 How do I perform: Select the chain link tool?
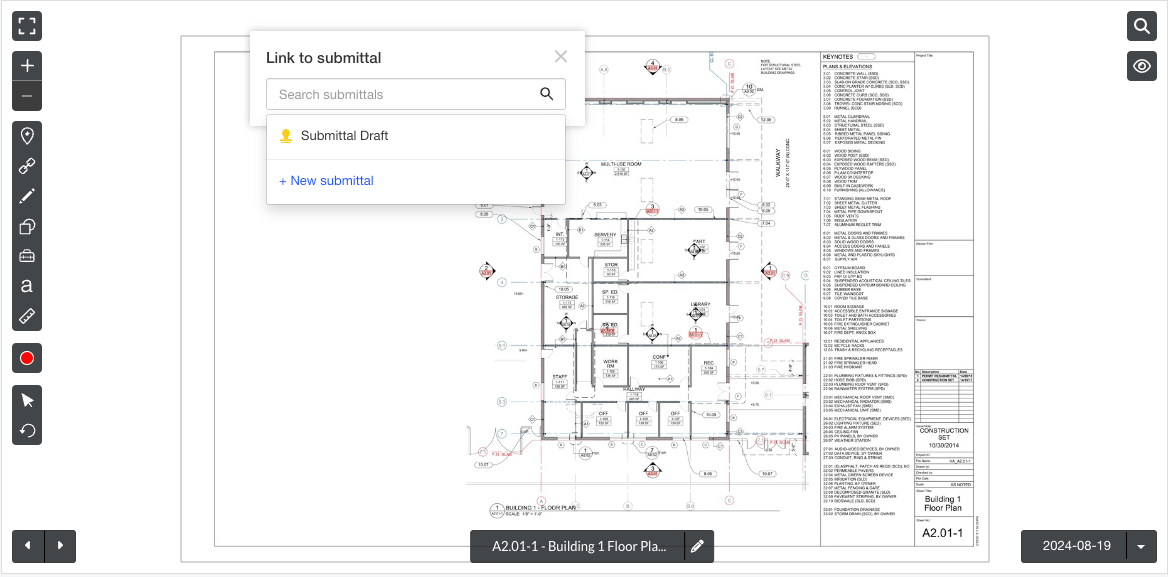click(27, 166)
